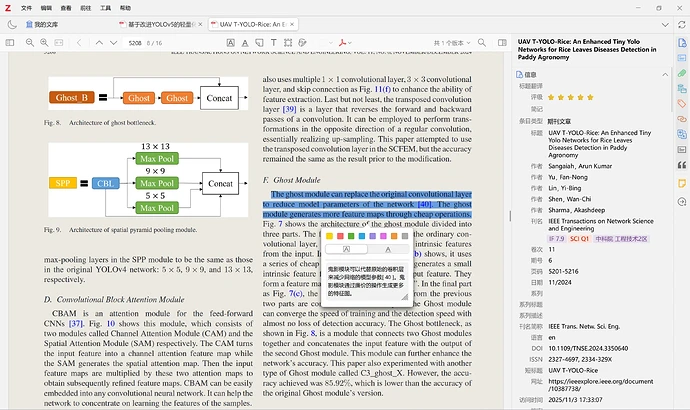Open the quotation mark sidenav icon
Viewport: 690px width, 410px height.
[682, 165]
